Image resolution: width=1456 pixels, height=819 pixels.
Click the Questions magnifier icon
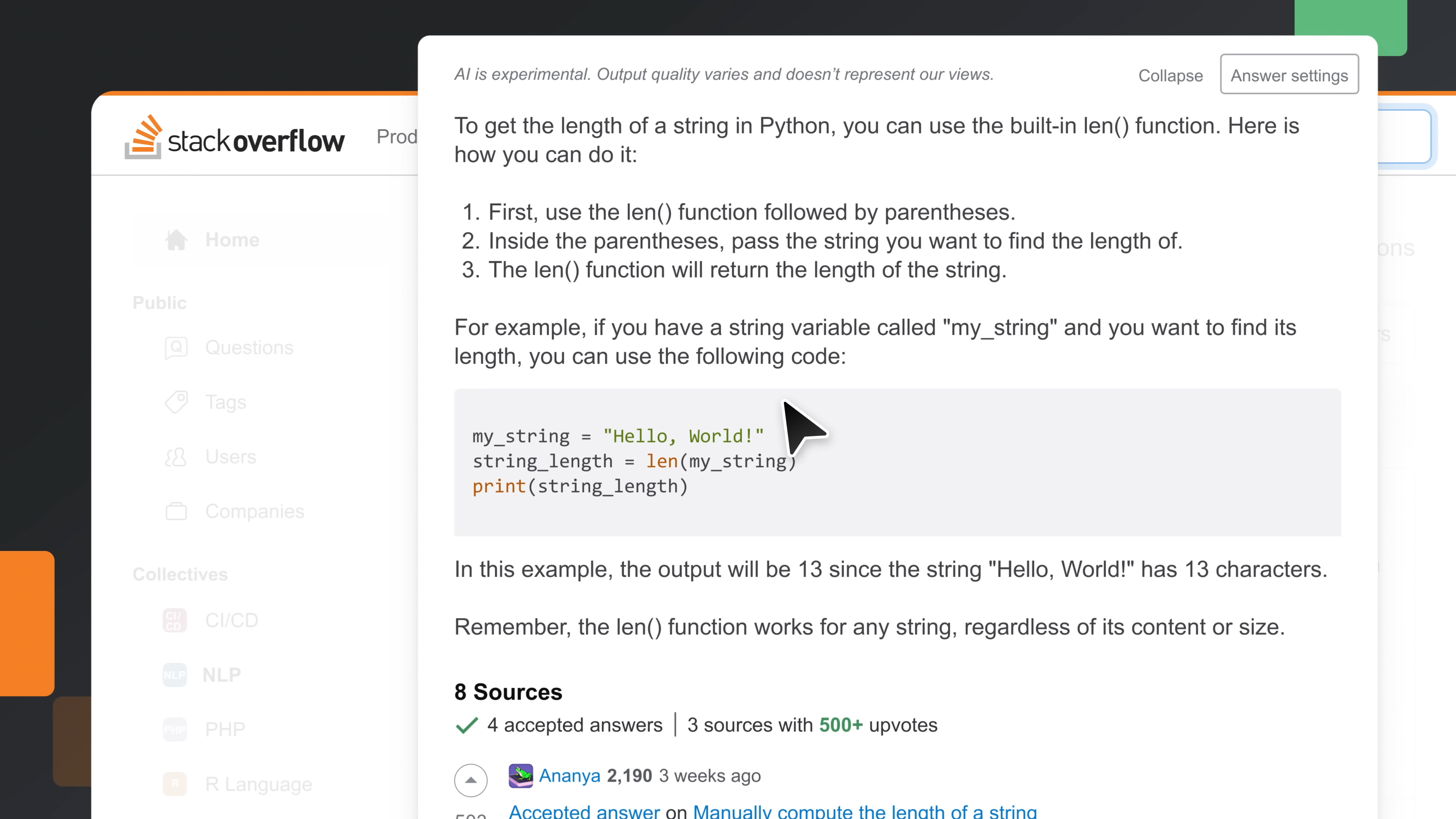coord(176,348)
